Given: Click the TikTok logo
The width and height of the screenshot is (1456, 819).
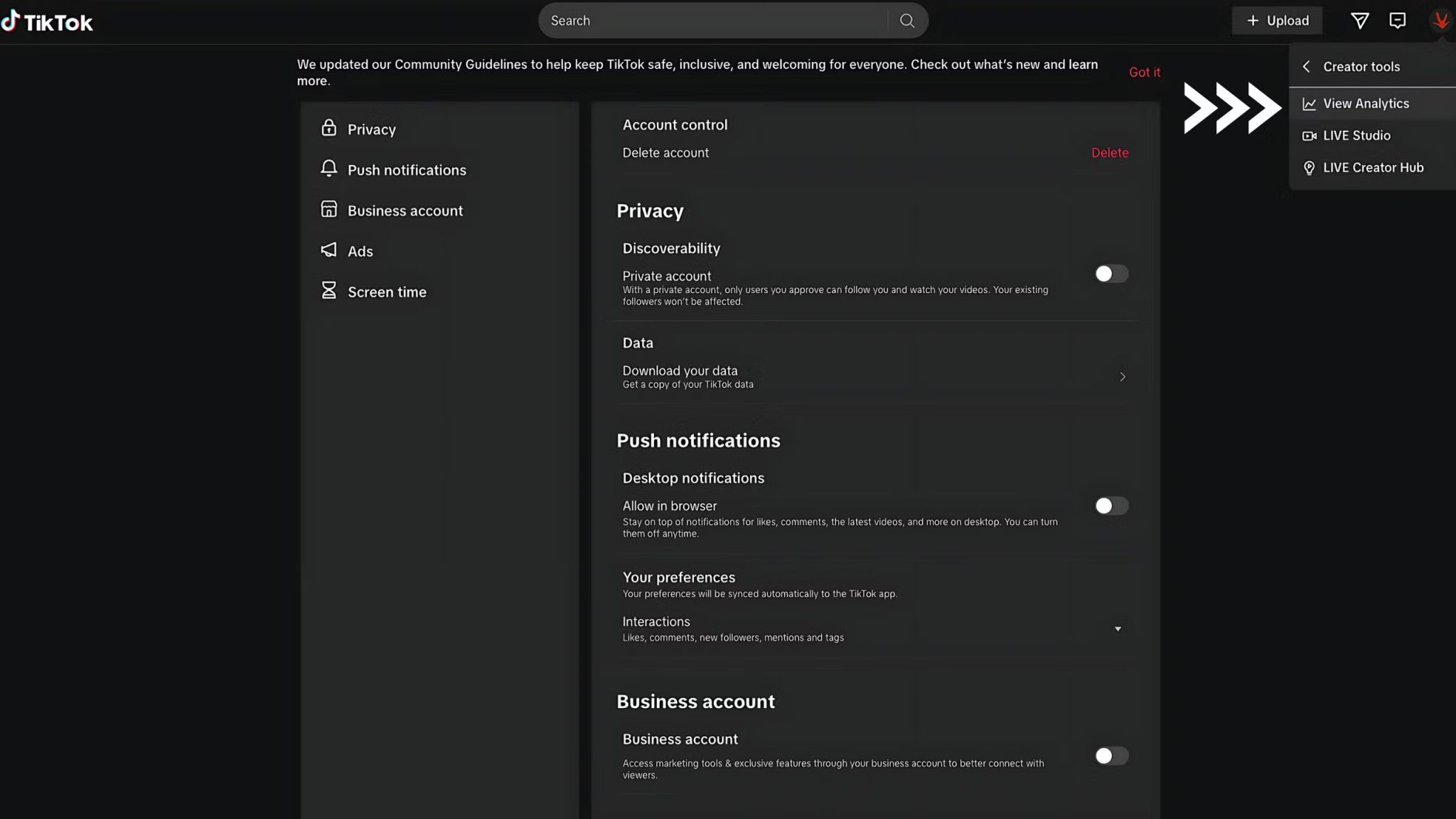Looking at the screenshot, I should tap(47, 21).
